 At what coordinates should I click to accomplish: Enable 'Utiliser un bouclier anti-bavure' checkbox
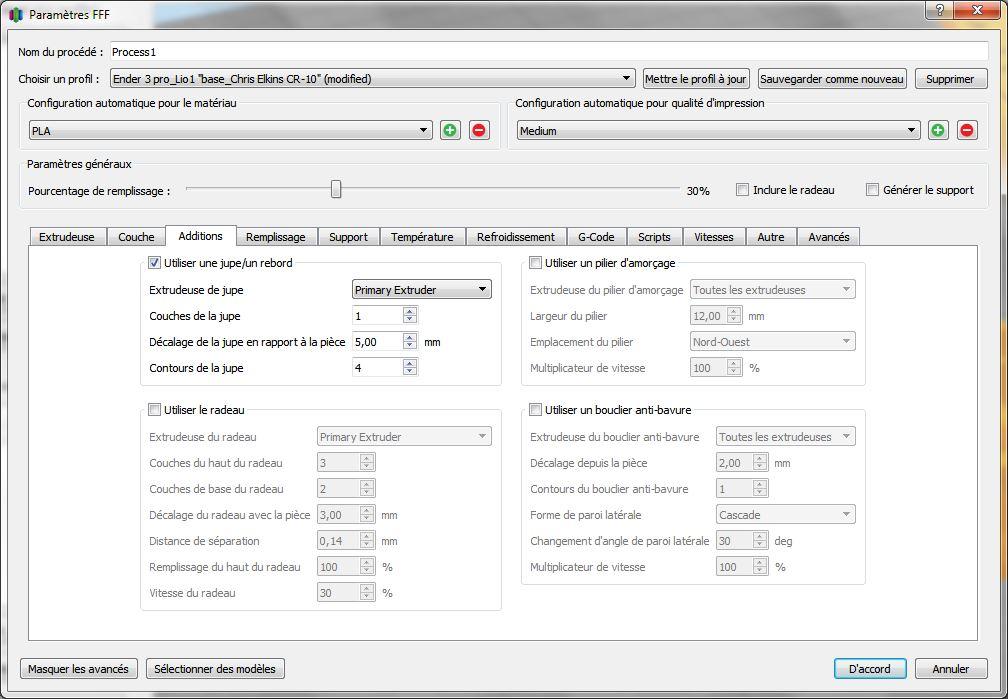[536, 410]
